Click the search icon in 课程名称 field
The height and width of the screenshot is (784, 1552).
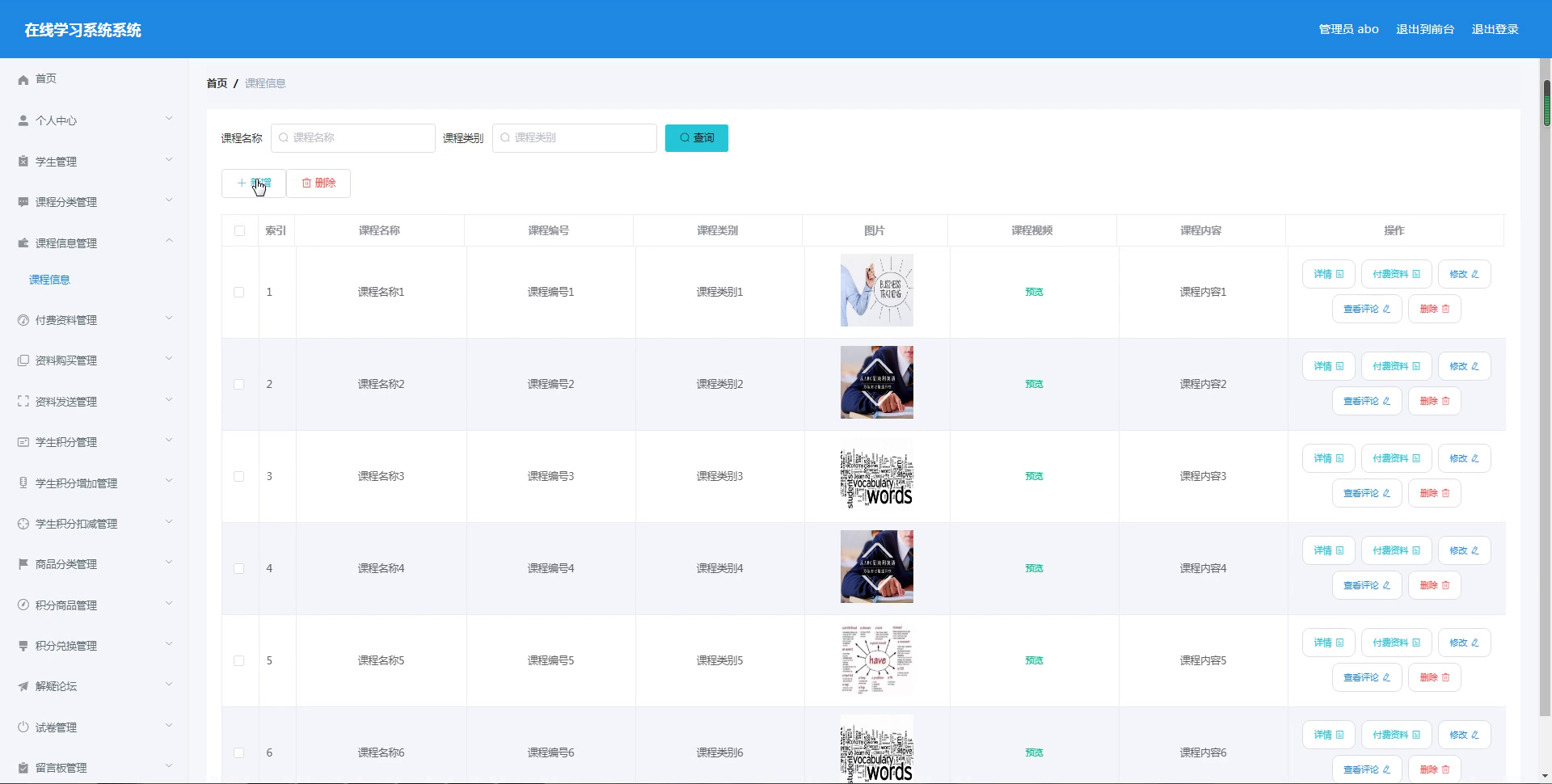[284, 138]
